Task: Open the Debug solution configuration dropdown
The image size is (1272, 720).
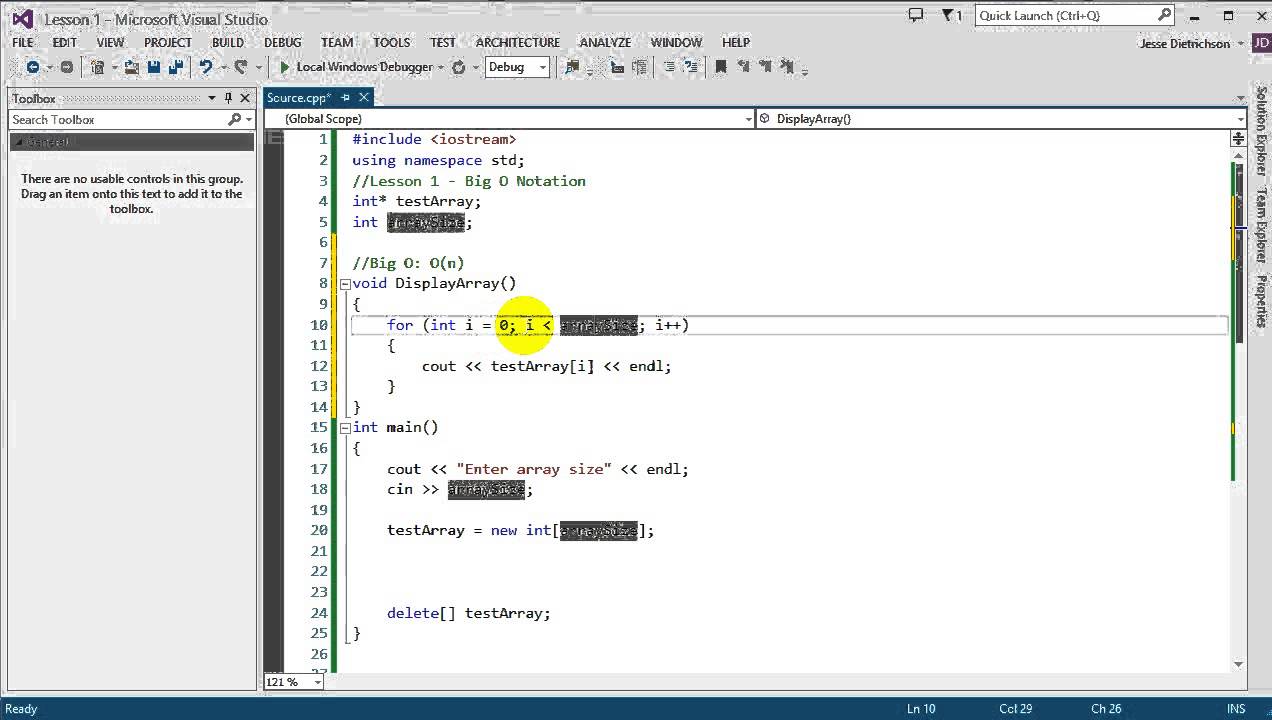Action: tap(517, 67)
